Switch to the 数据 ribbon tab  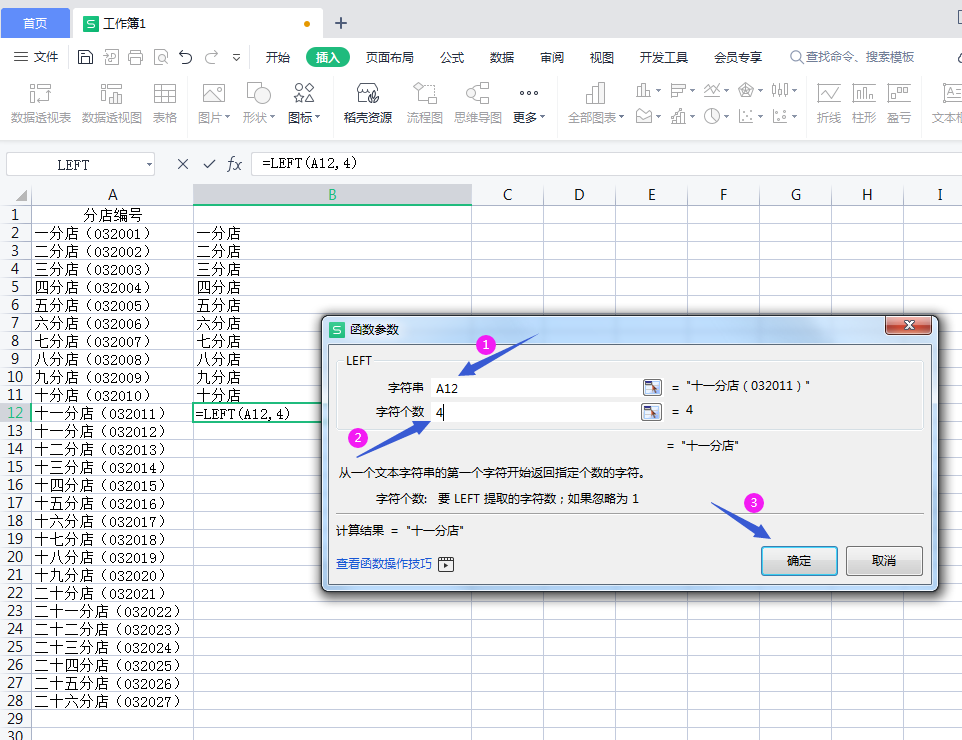pos(502,58)
